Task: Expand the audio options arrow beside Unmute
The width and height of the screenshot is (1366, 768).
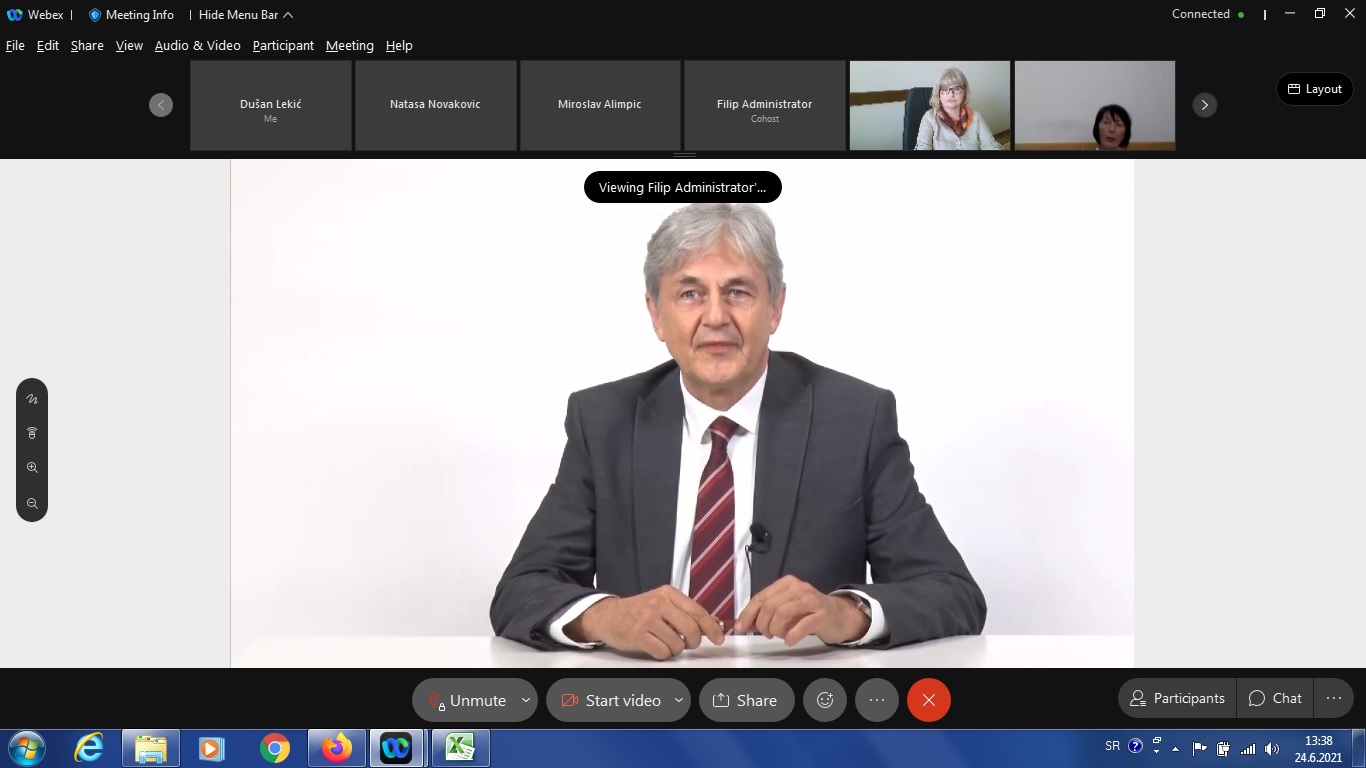Action: pos(526,700)
